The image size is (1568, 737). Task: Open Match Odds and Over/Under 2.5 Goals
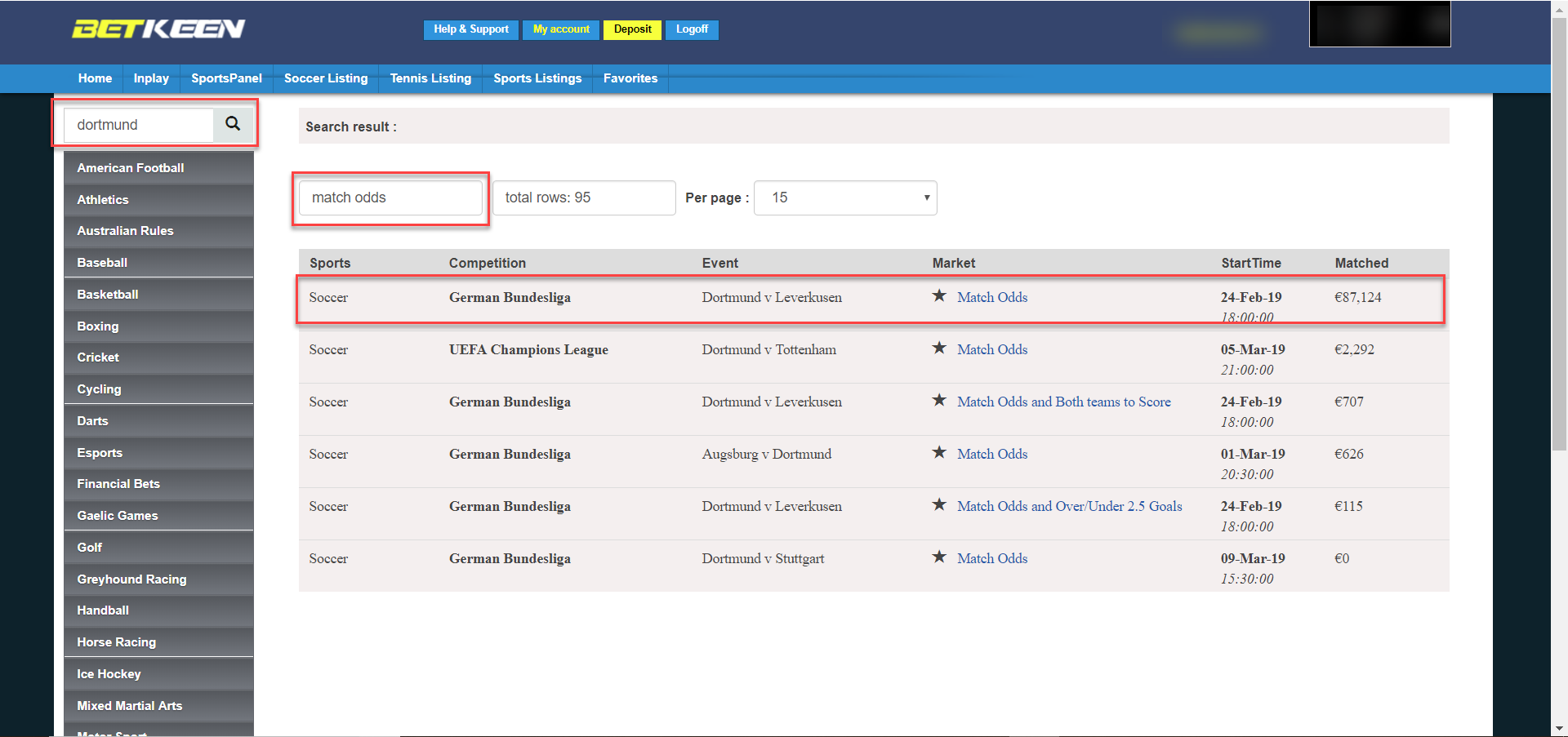1070,506
